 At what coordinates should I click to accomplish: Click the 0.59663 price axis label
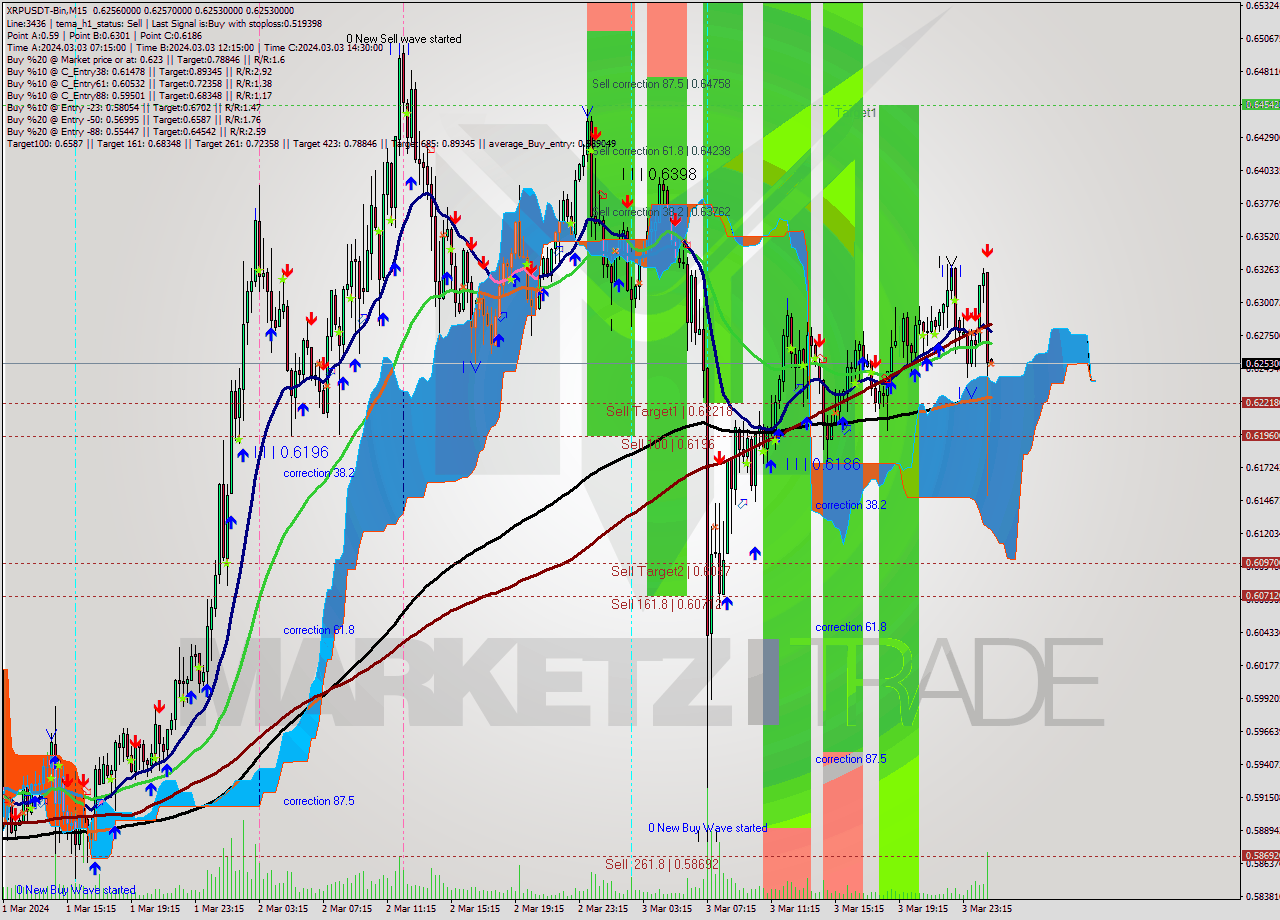tap(1262, 731)
